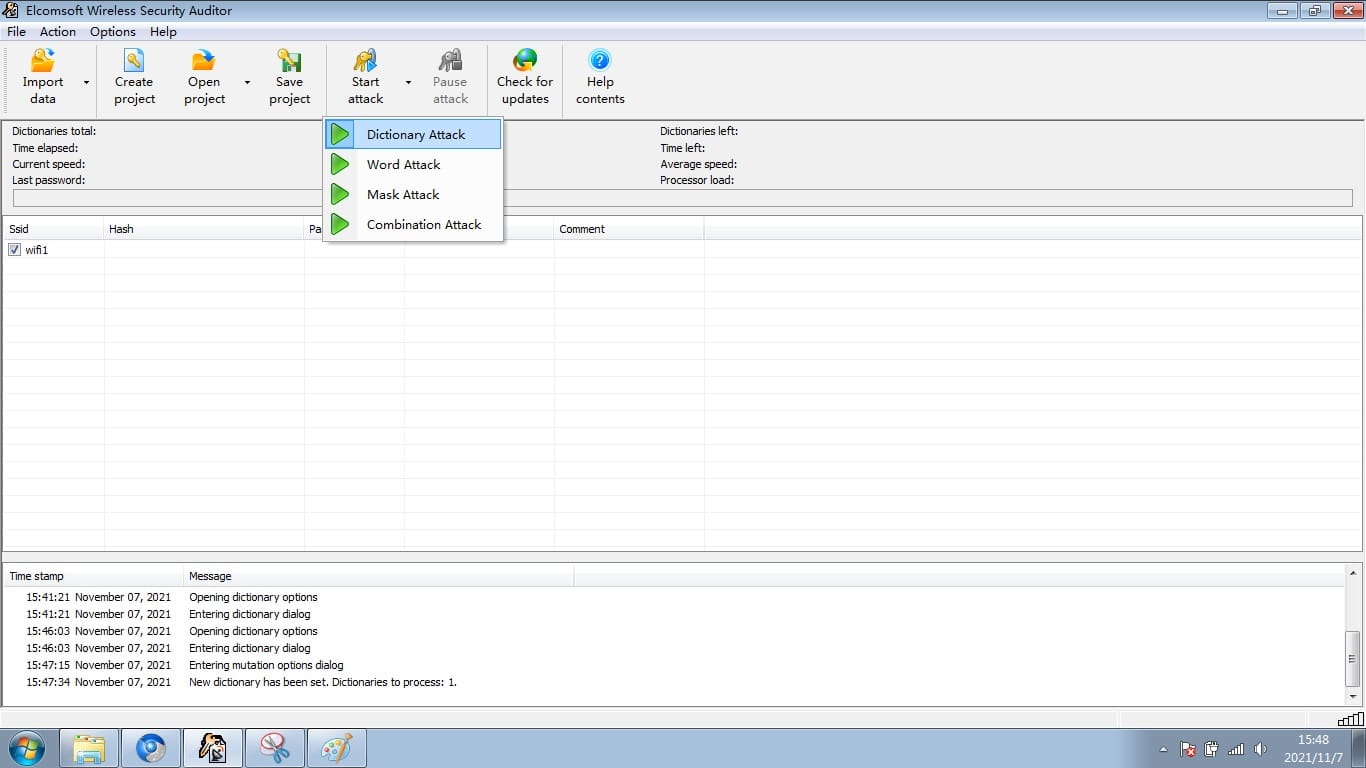The height and width of the screenshot is (768, 1366).
Task: Expand the Open project dropdown arrow
Action: [247, 82]
